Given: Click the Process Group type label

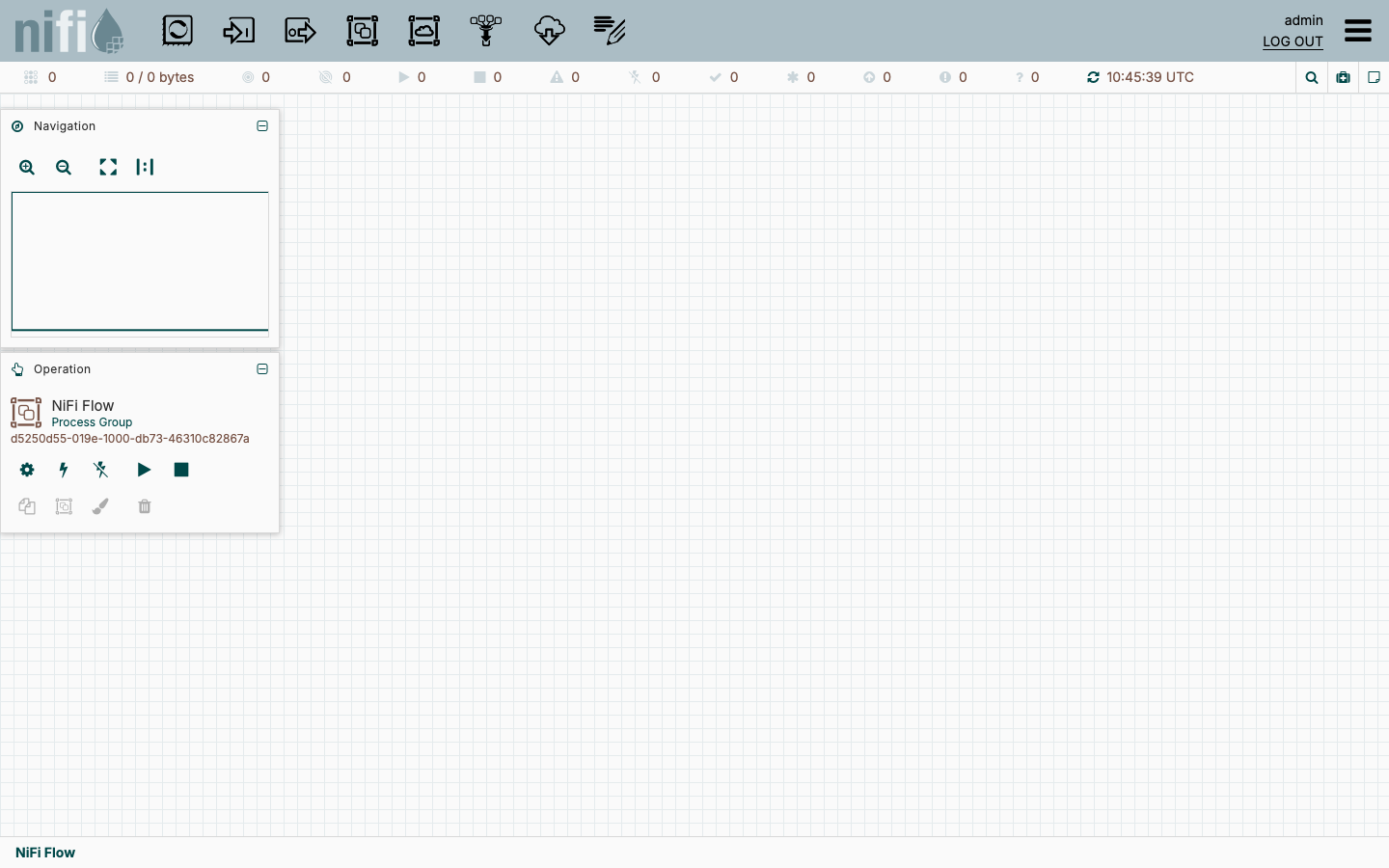Looking at the screenshot, I should click(92, 422).
